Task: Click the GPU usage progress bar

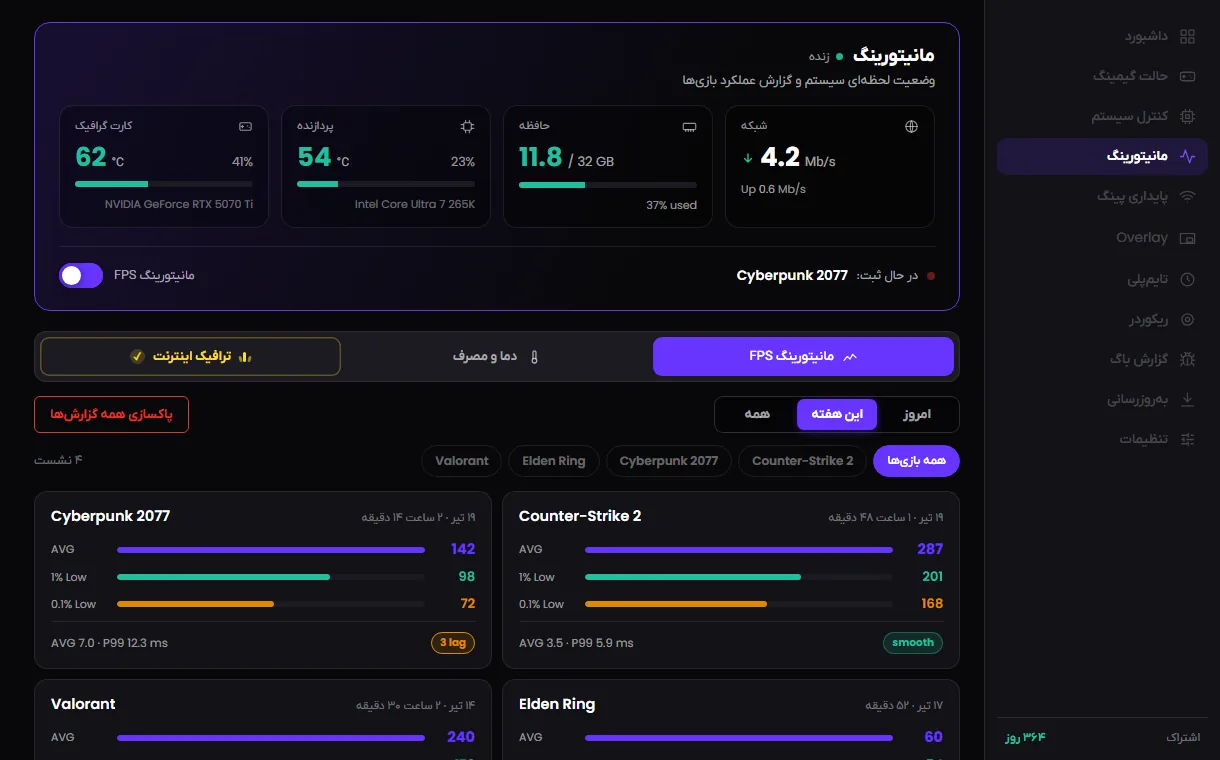Action: pos(164,184)
